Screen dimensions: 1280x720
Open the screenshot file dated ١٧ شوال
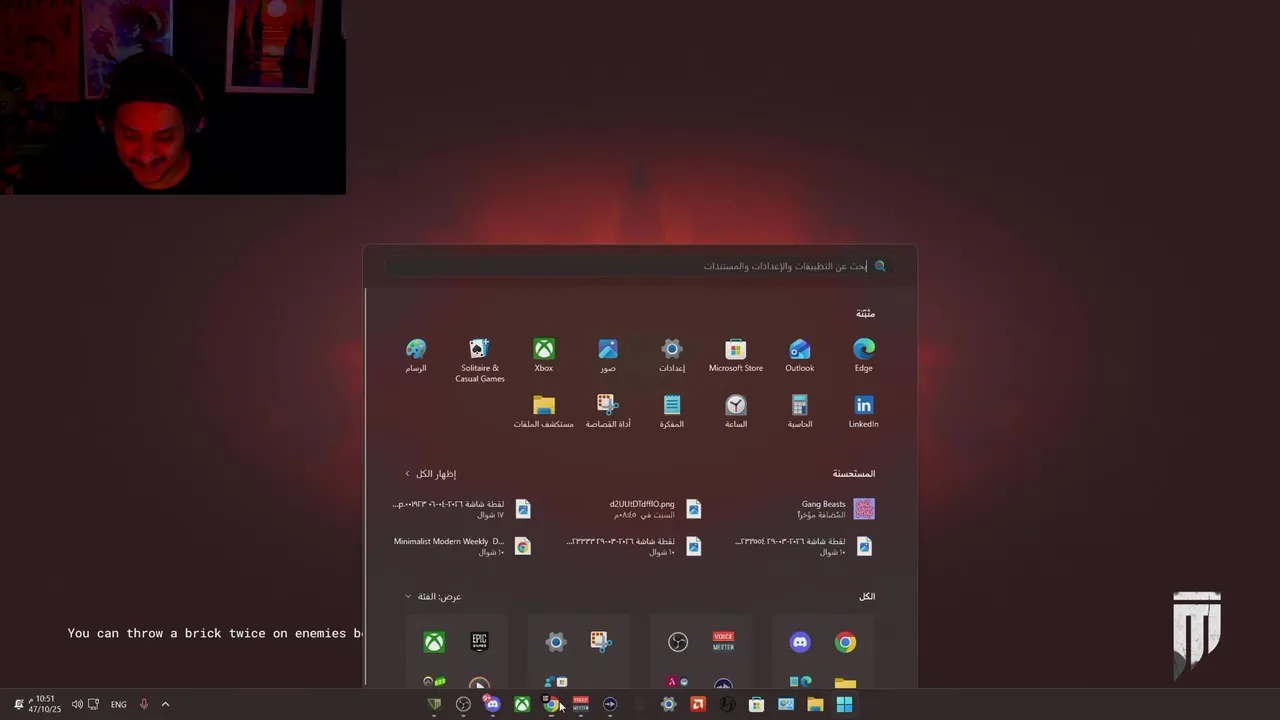pyautogui.click(x=462, y=509)
